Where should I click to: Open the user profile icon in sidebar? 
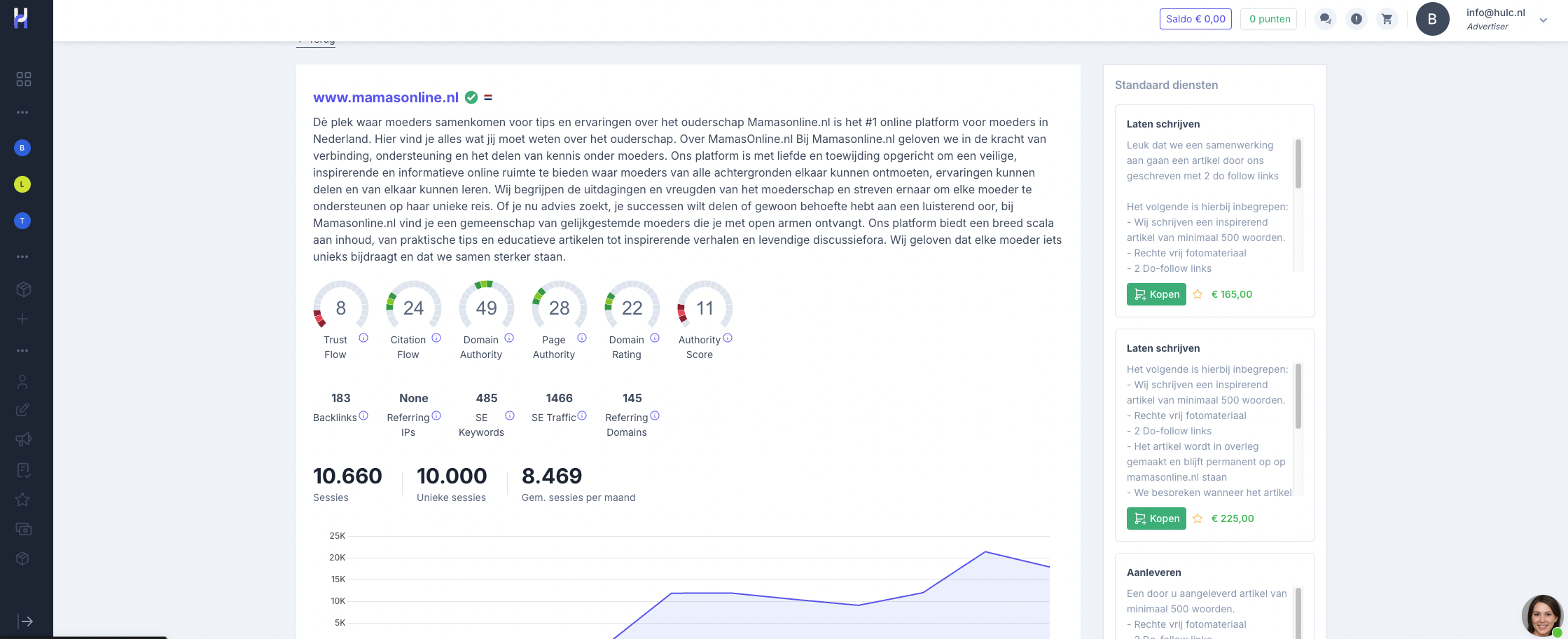click(22, 382)
